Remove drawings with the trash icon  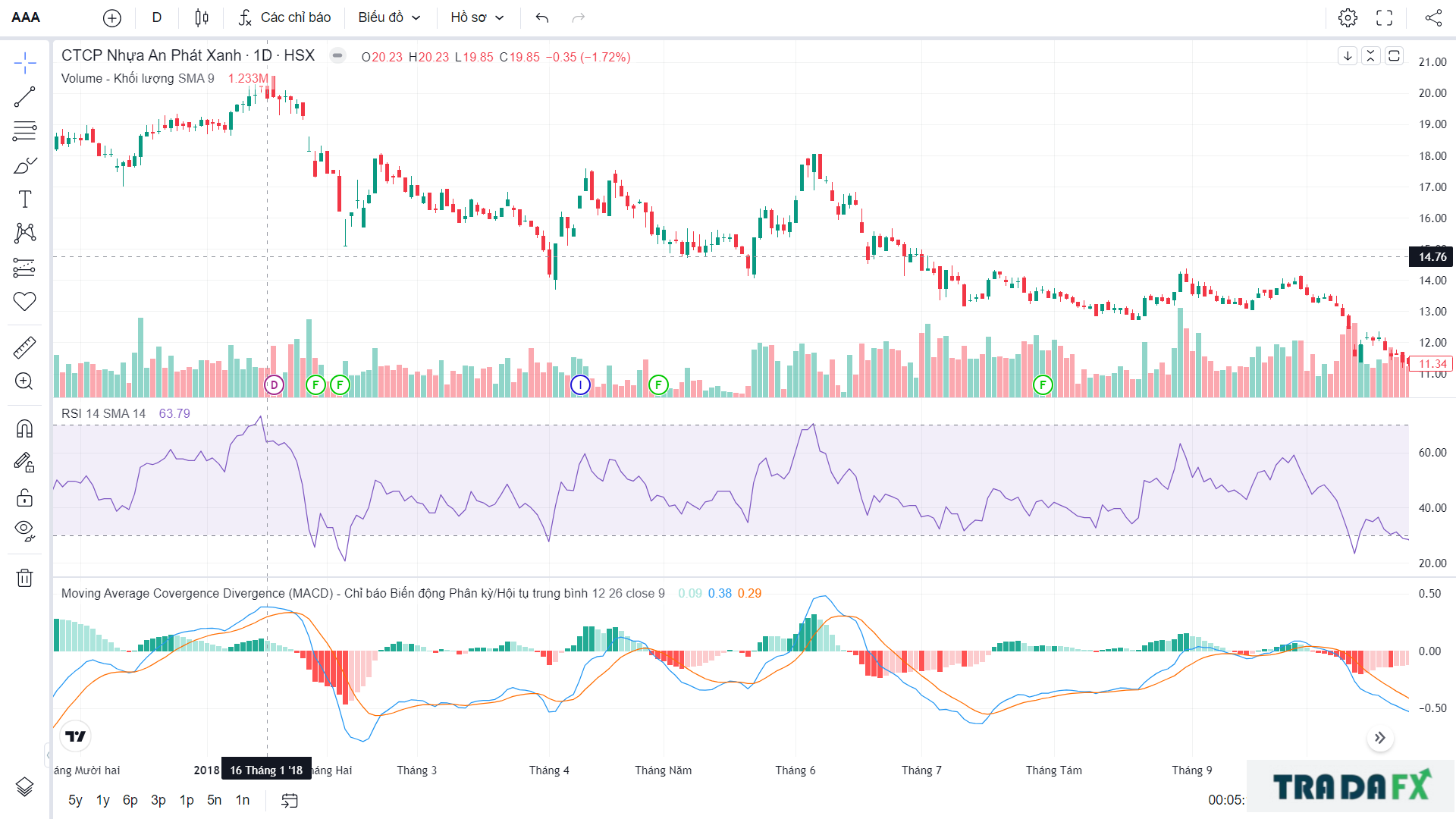25,578
